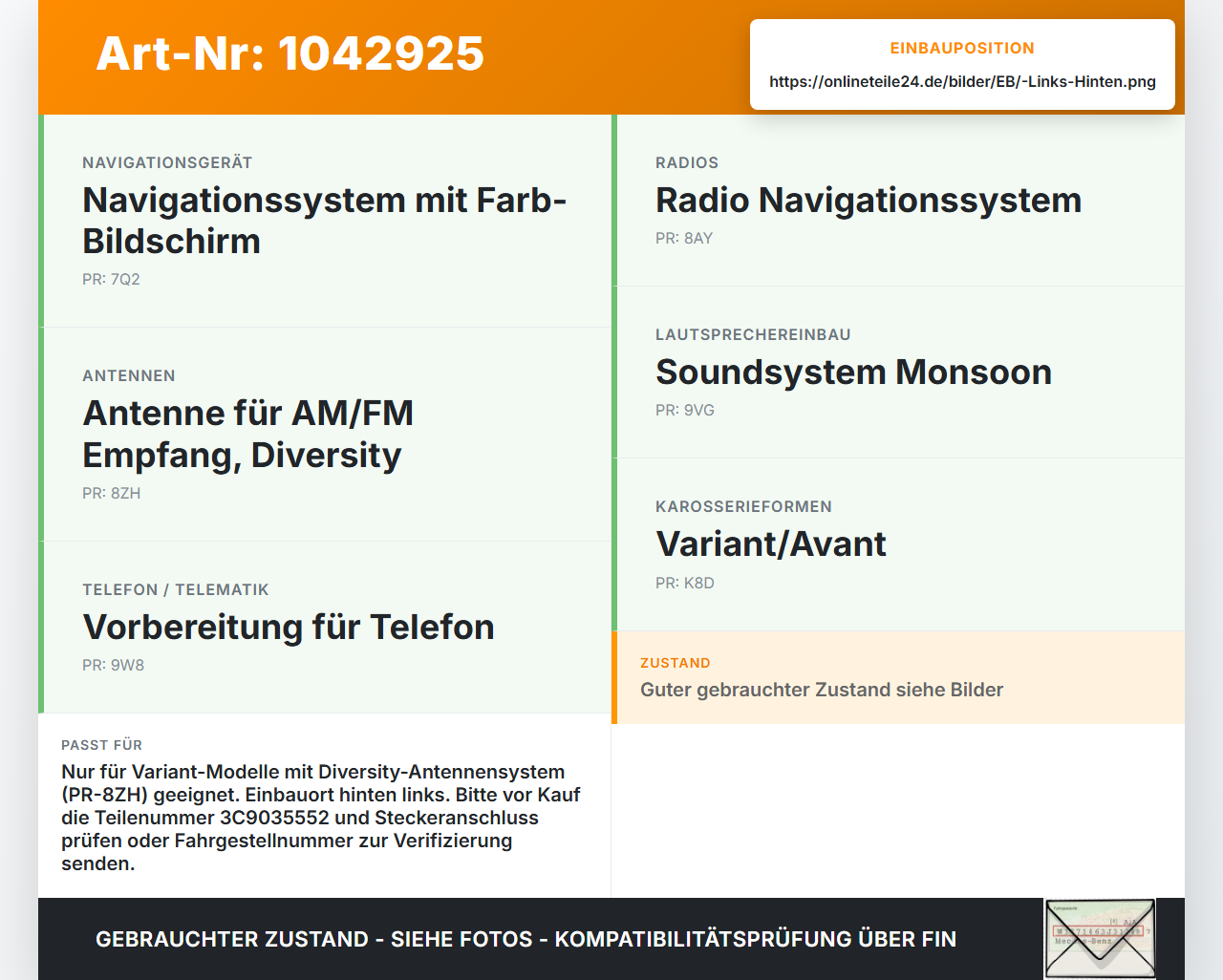Click the Passt für compatibility text
The image size is (1223, 980).
pos(321,818)
